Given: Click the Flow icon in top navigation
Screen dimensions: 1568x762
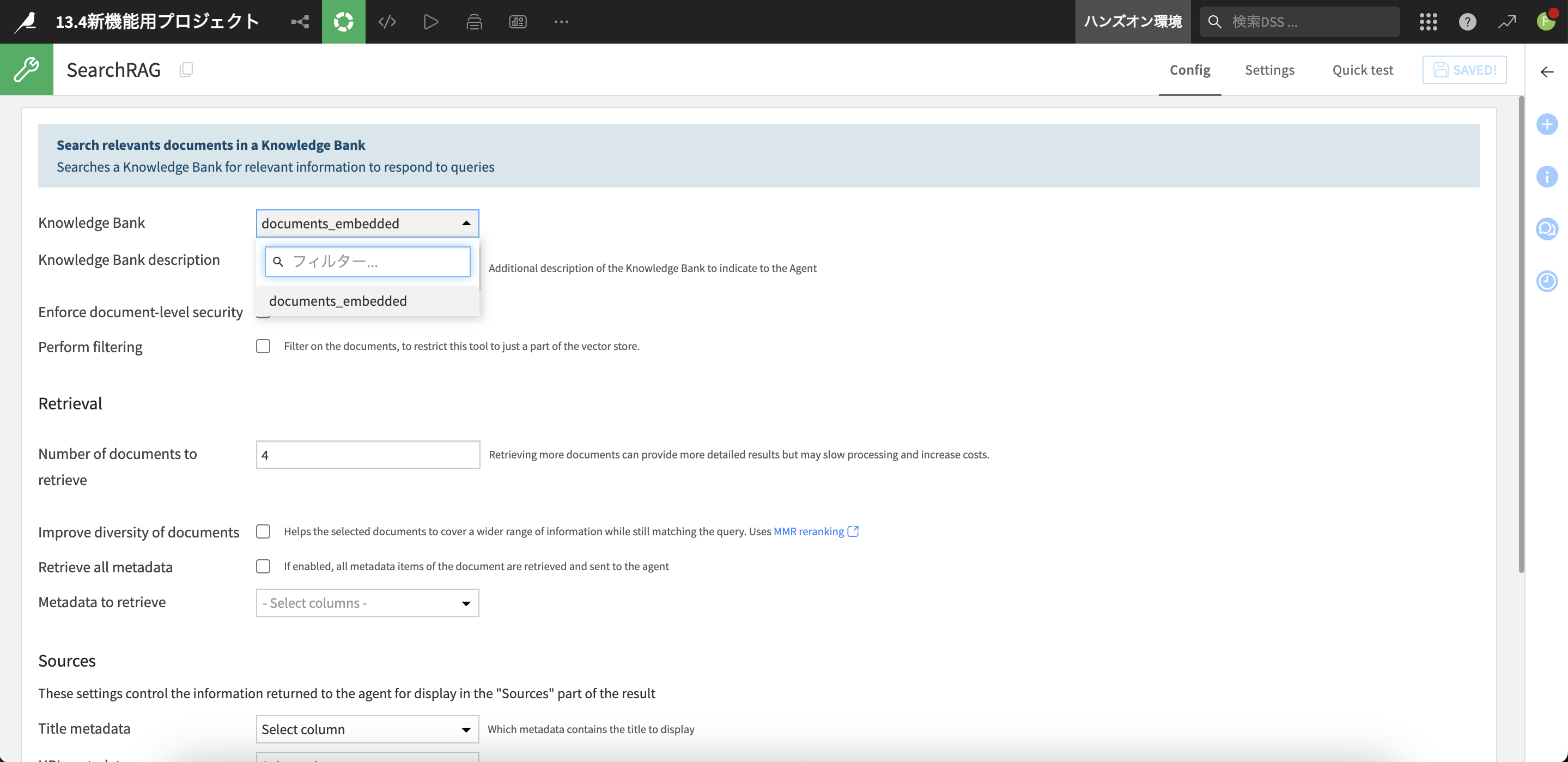Looking at the screenshot, I should (300, 22).
